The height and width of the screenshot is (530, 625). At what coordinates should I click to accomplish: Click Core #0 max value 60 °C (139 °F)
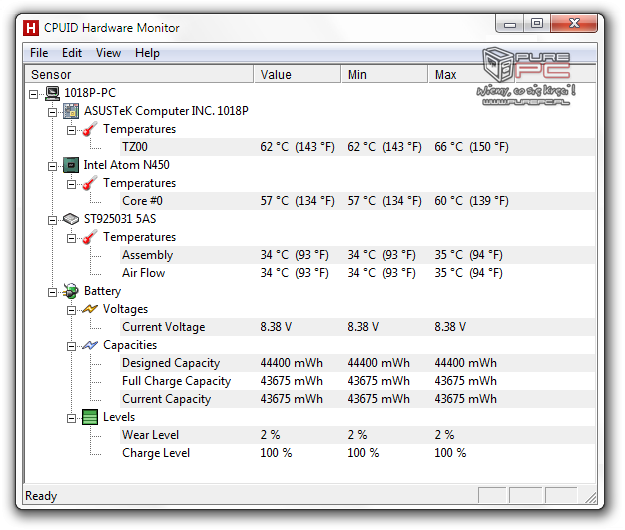click(472, 201)
